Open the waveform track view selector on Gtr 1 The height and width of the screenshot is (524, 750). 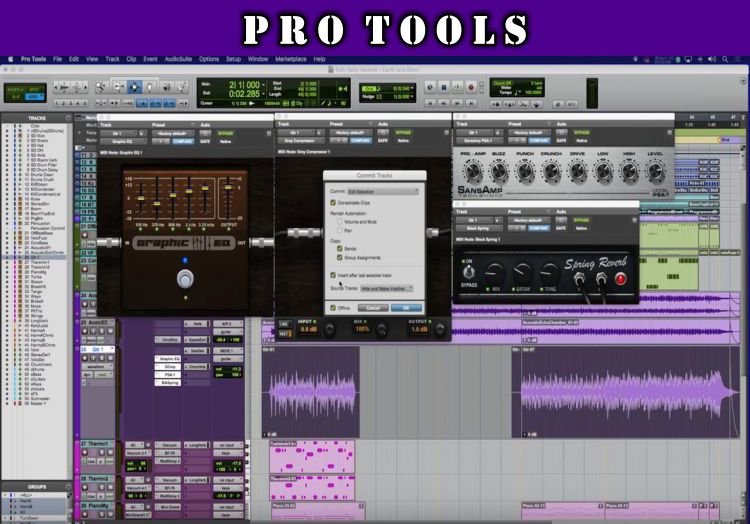point(97,367)
